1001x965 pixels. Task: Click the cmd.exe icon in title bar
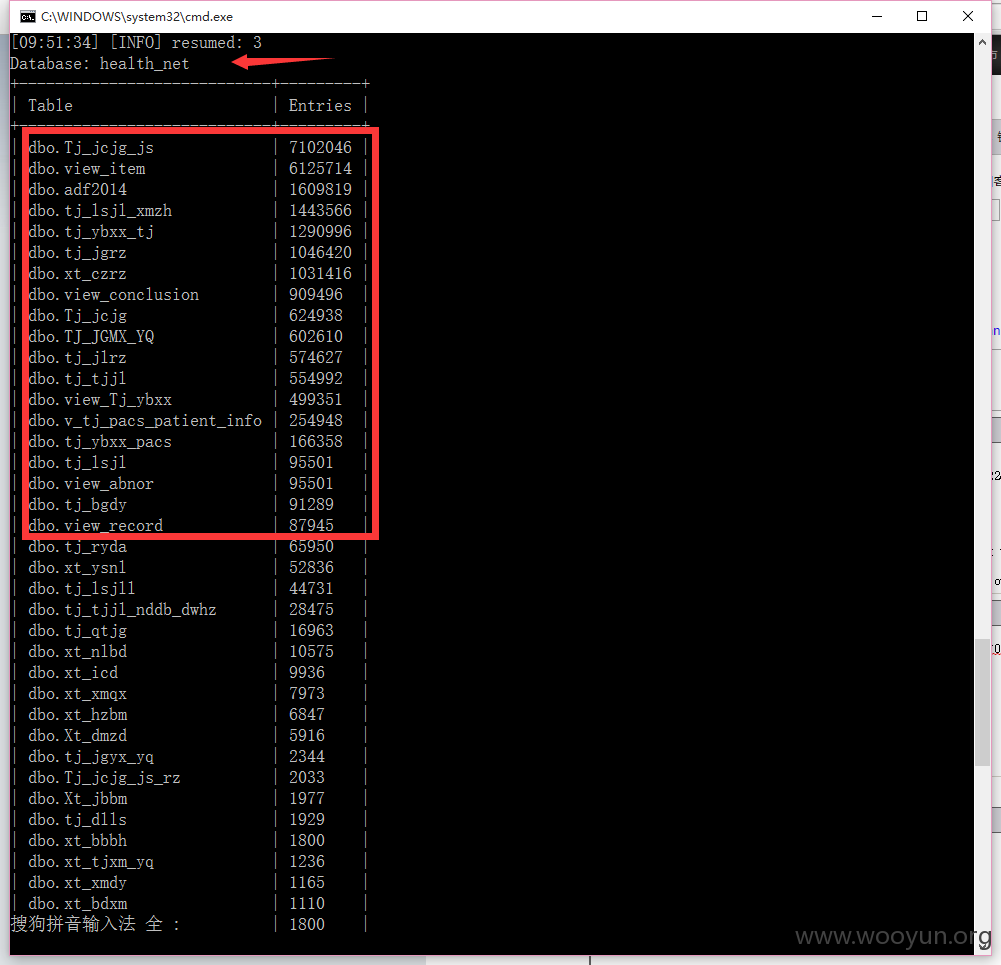click(27, 17)
